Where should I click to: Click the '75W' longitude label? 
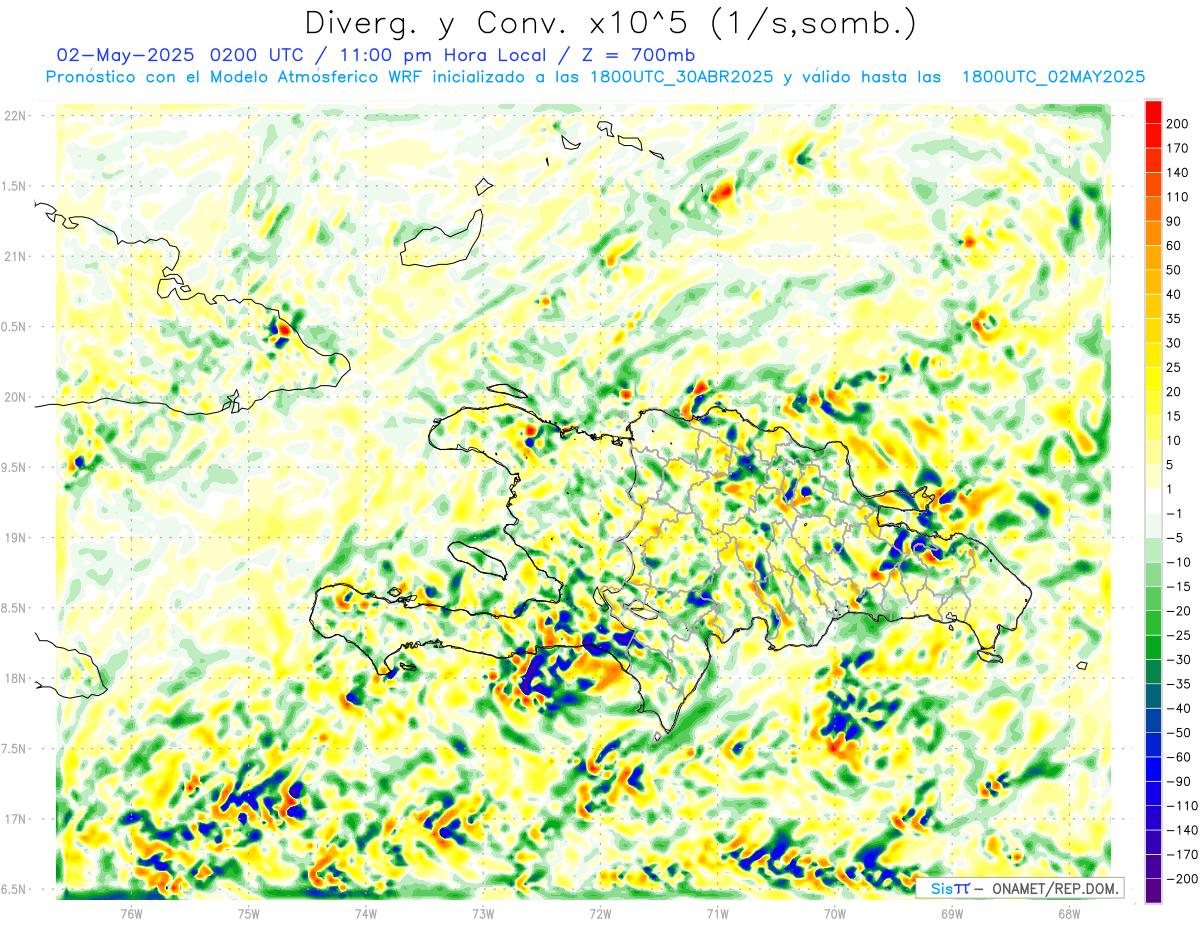[x=249, y=914]
